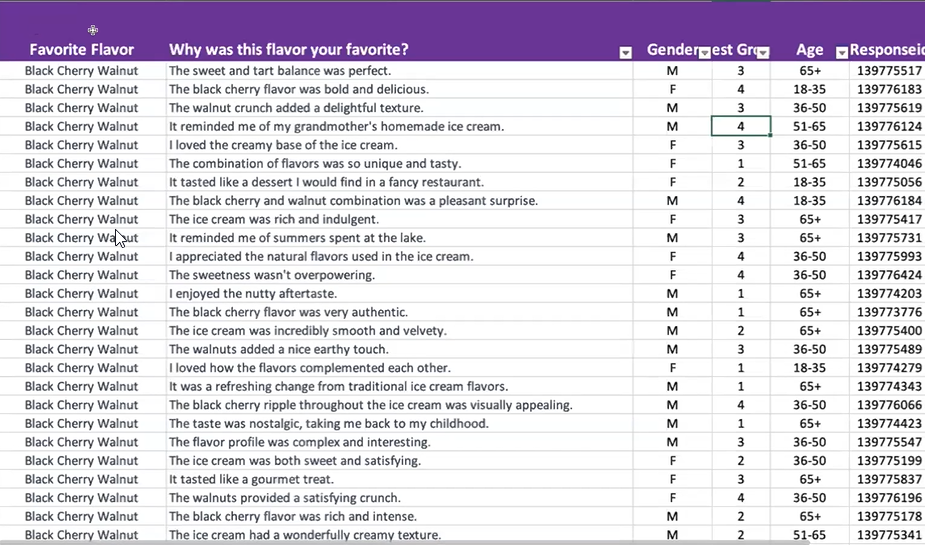Select the 'very authentic' comment cell
925x545 pixels.
click(x=399, y=312)
